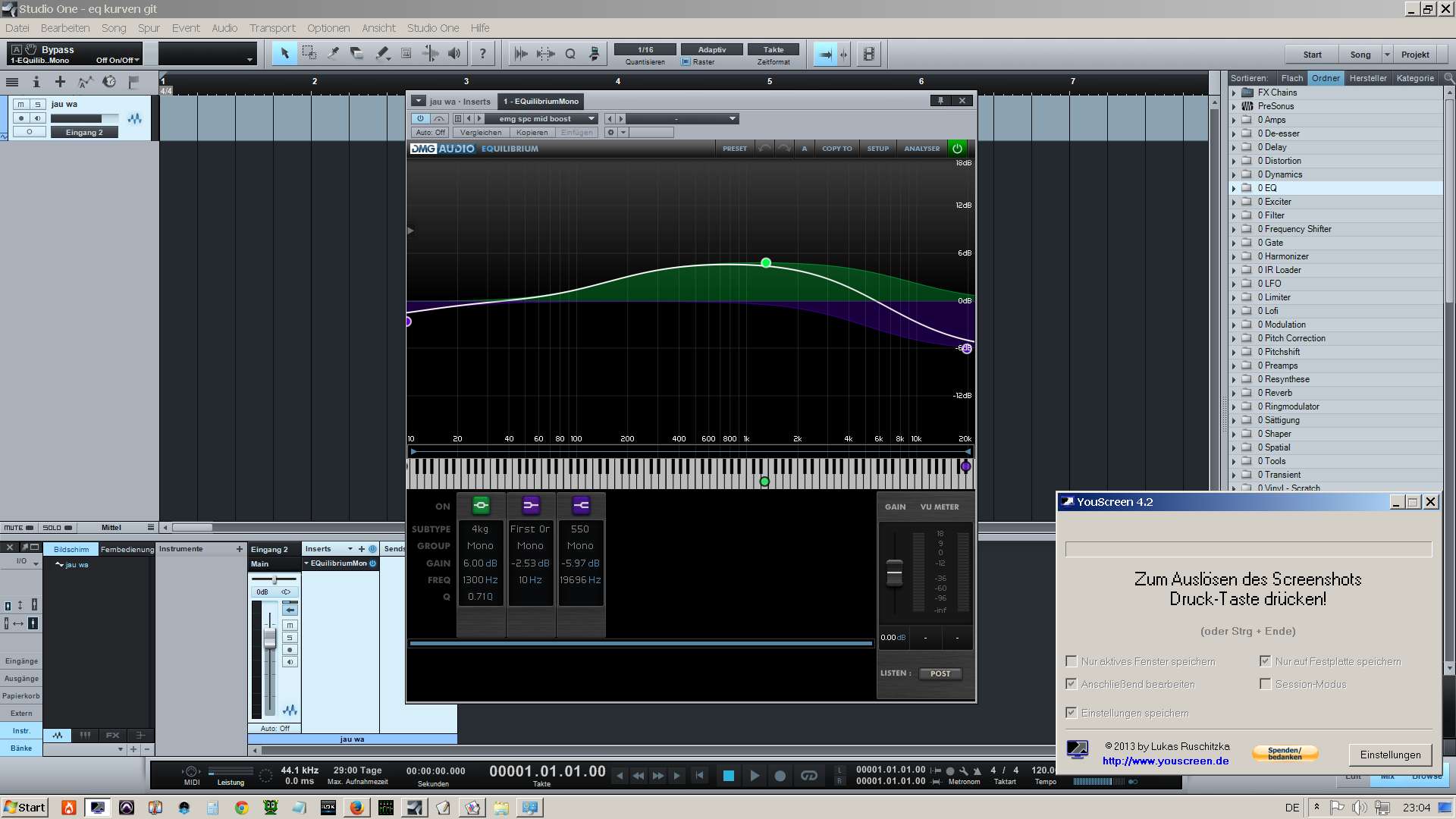This screenshot has width=1456, height=819.
Task: Uncheck 'Nur auf Festplatte speichern' box
Action: (1265, 661)
